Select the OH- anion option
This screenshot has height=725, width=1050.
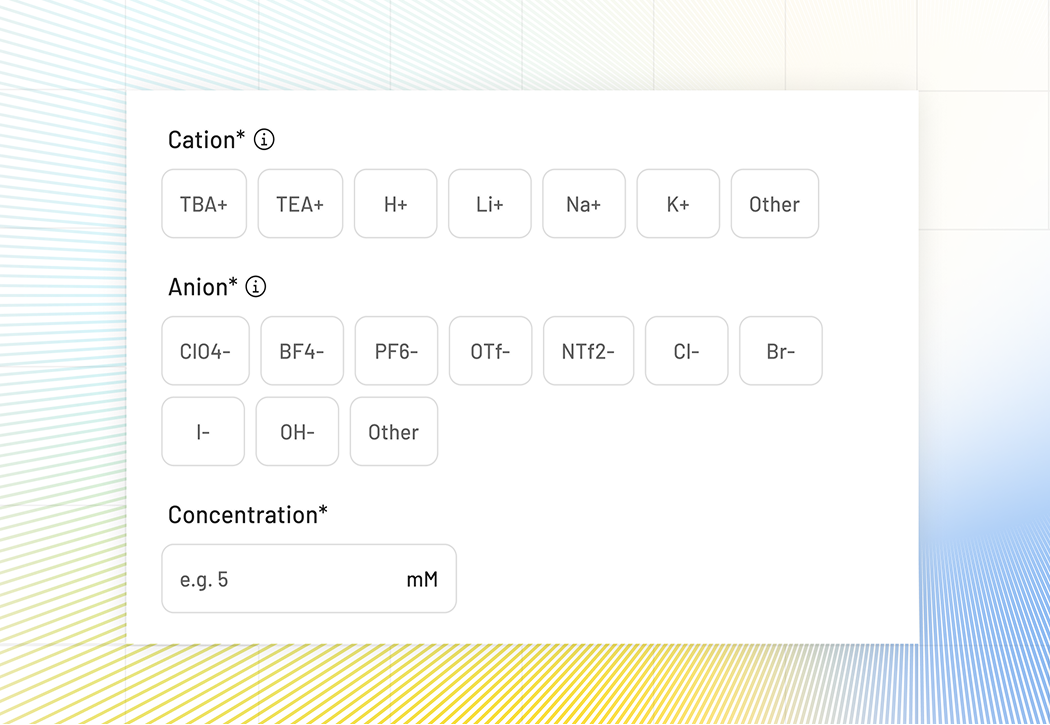tap(297, 432)
